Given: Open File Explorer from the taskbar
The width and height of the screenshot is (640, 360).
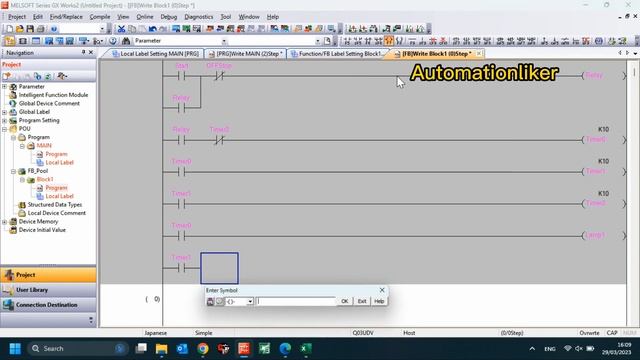Looking at the screenshot, I should tap(161, 349).
